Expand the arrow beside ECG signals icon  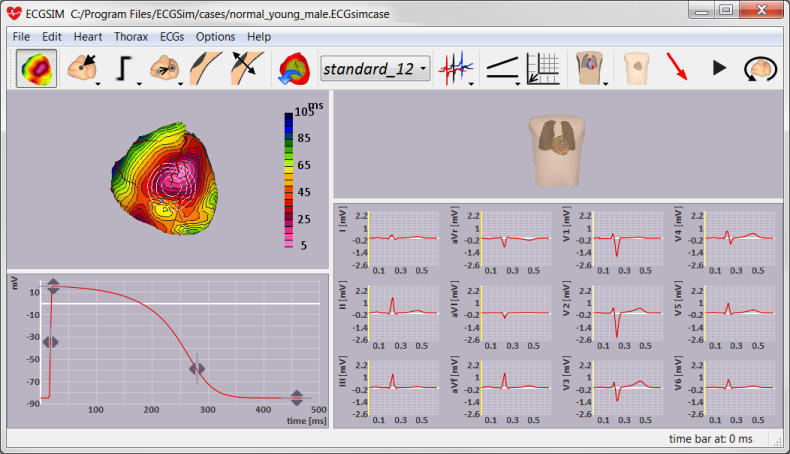tap(471, 84)
